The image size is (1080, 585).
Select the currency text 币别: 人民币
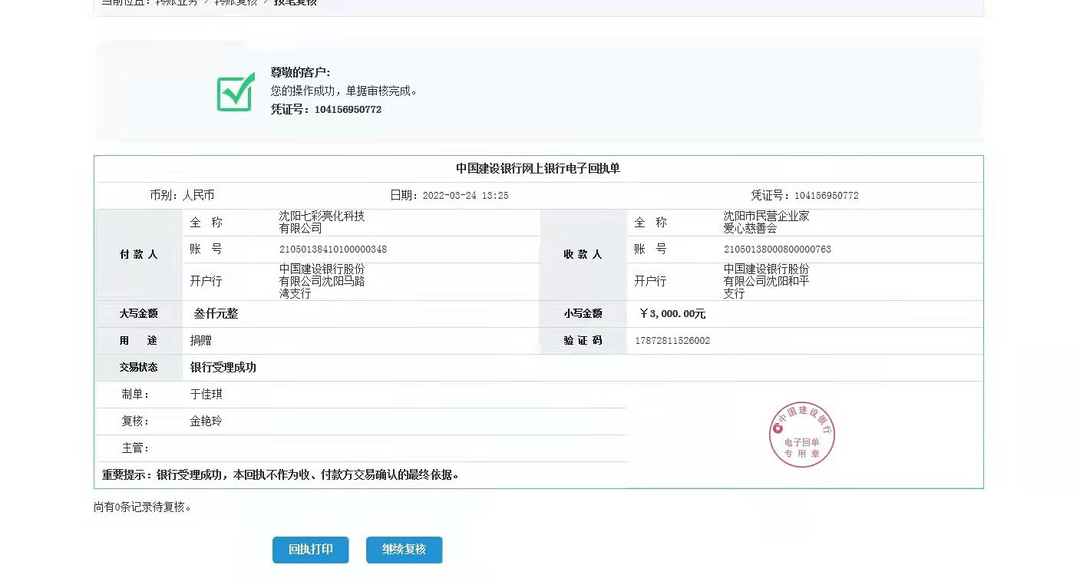(x=182, y=195)
